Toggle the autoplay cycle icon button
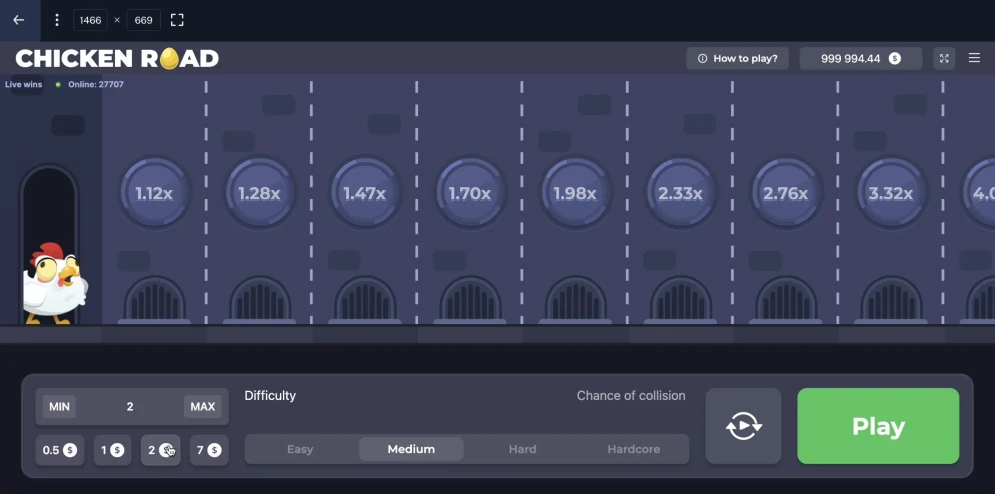This screenshot has width=995, height=494. (744, 426)
